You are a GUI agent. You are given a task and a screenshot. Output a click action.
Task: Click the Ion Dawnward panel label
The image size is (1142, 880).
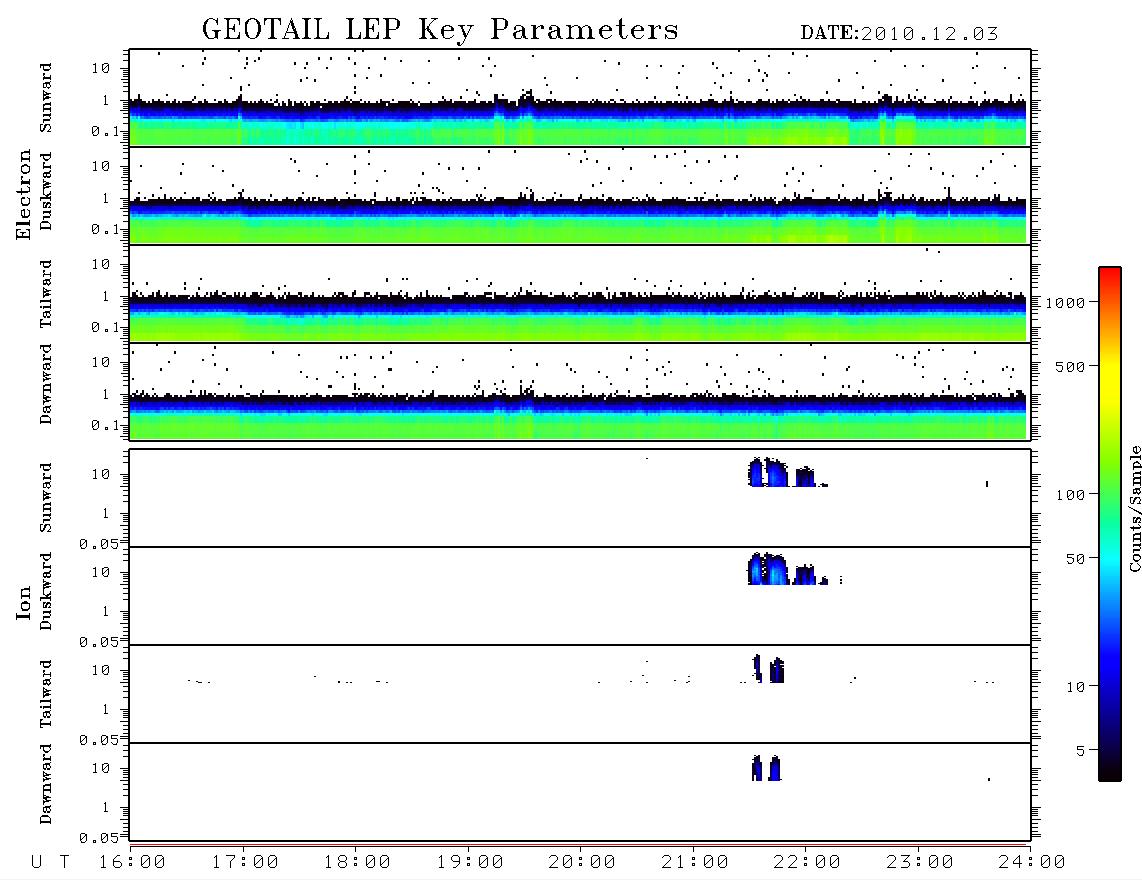tap(46, 783)
